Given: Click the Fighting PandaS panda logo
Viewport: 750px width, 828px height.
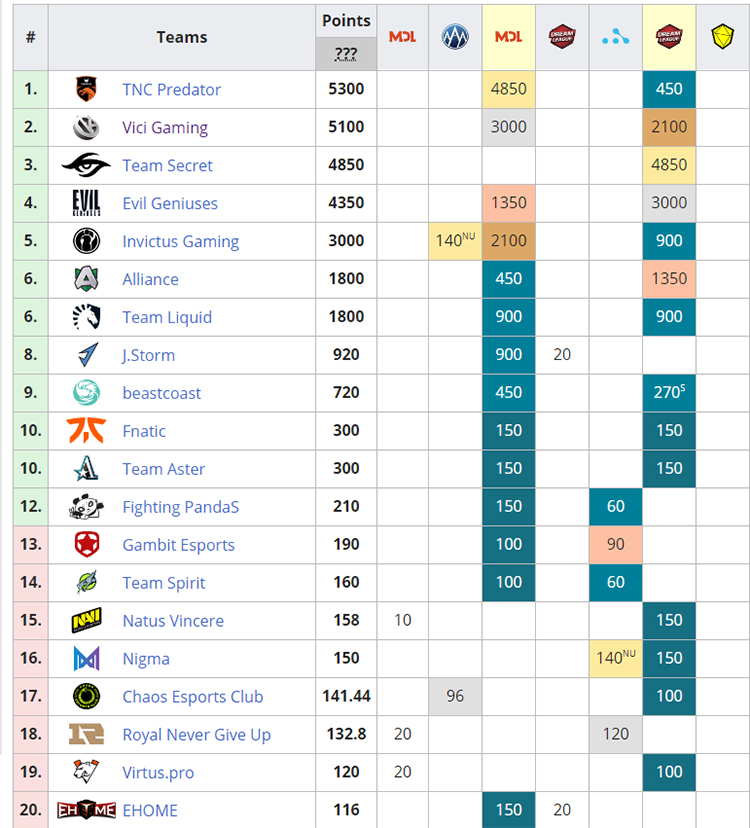Looking at the screenshot, I should click(x=86, y=507).
